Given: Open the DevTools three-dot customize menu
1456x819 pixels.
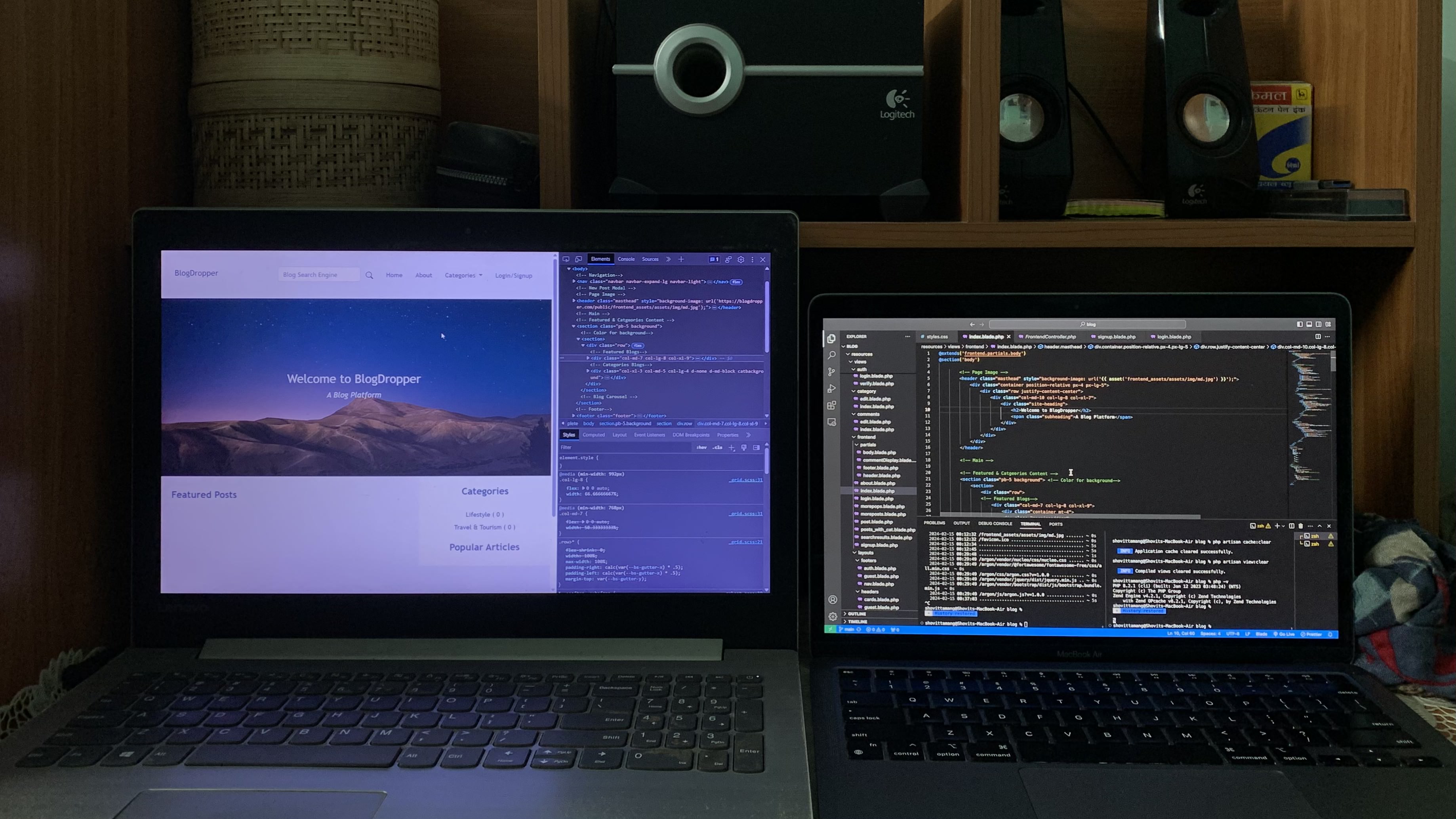Looking at the screenshot, I should [x=752, y=259].
